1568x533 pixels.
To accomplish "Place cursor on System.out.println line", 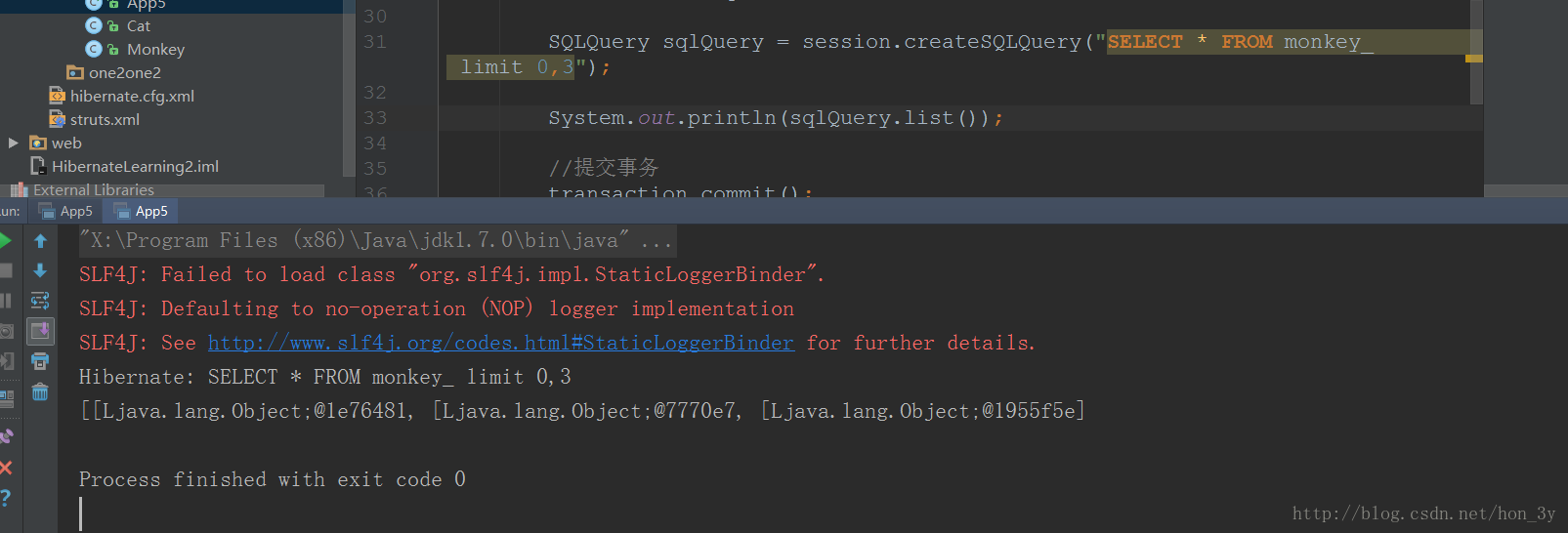I will click(776, 118).
